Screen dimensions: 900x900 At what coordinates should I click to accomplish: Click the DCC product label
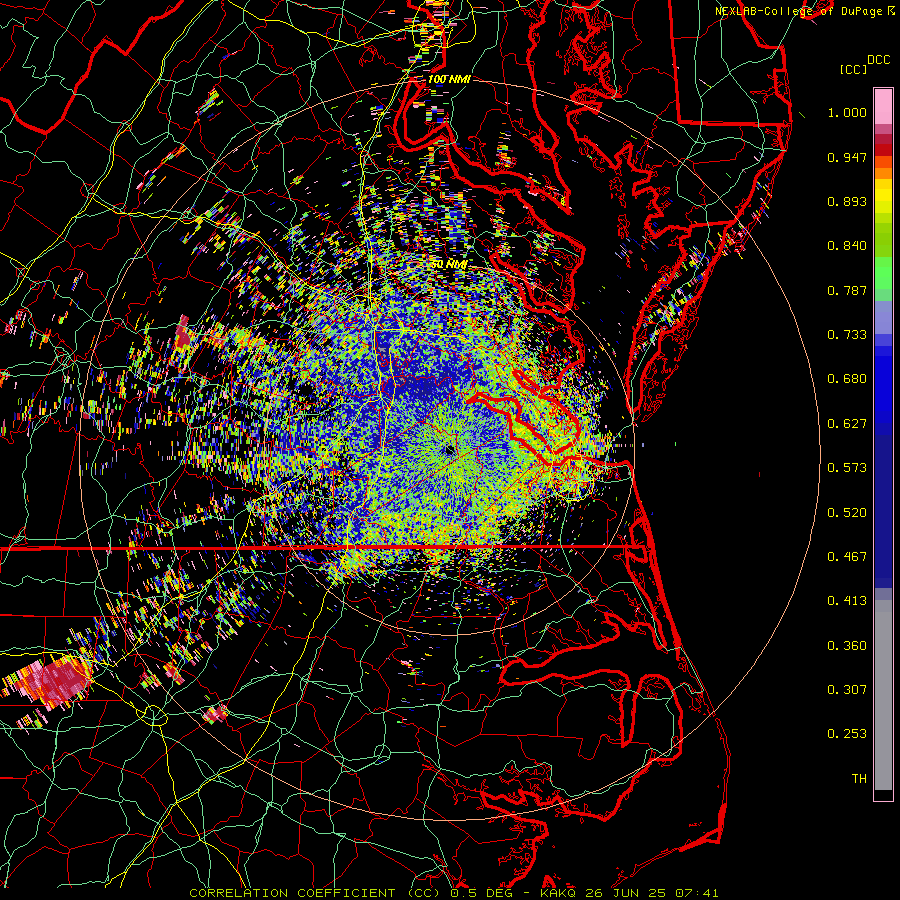pyautogui.click(x=878, y=60)
